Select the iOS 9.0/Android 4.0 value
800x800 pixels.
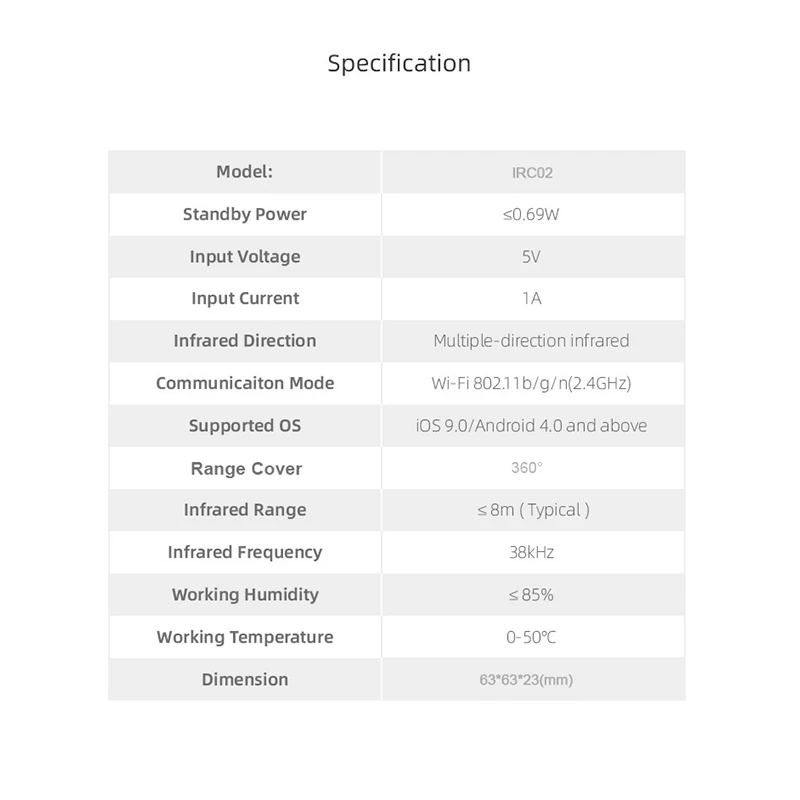pos(531,426)
